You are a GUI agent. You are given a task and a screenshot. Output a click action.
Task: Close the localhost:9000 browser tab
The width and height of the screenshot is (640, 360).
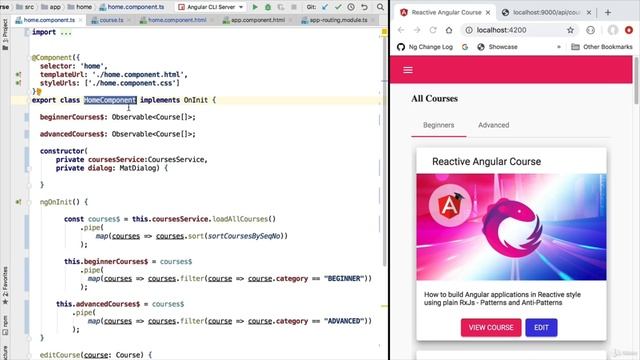point(589,13)
